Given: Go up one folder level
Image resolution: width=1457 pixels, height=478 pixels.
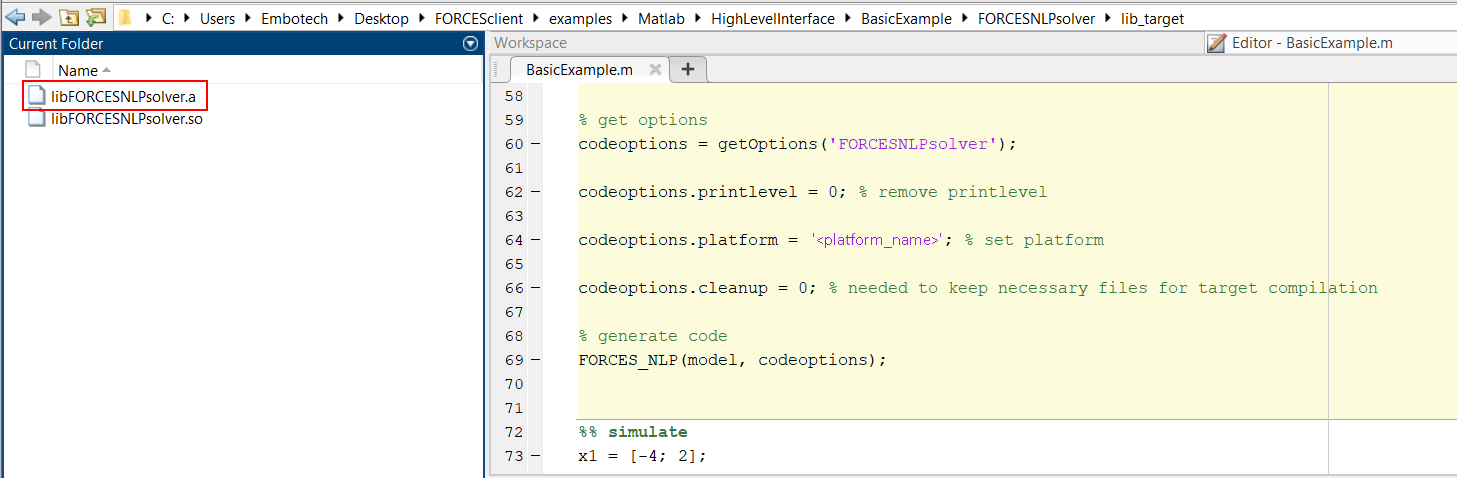Looking at the screenshot, I should point(68,17).
